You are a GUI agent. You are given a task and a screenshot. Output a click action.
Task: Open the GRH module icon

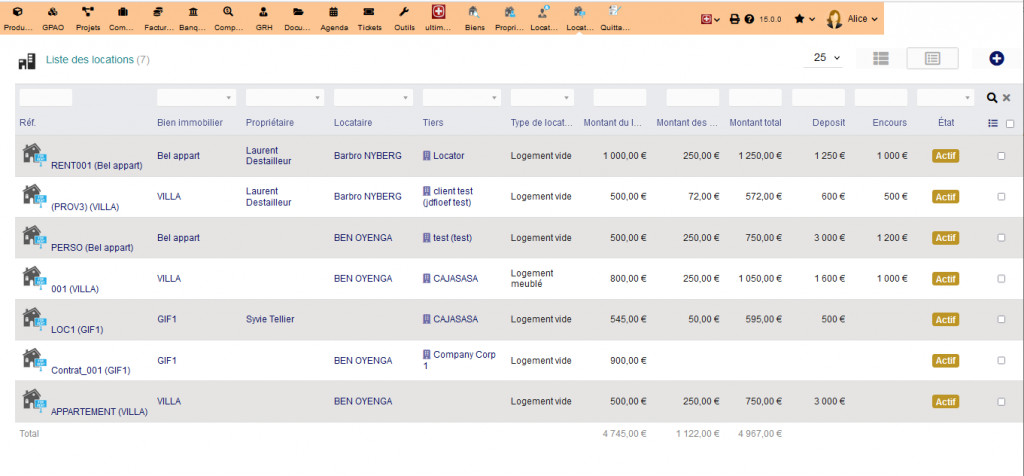pos(263,17)
